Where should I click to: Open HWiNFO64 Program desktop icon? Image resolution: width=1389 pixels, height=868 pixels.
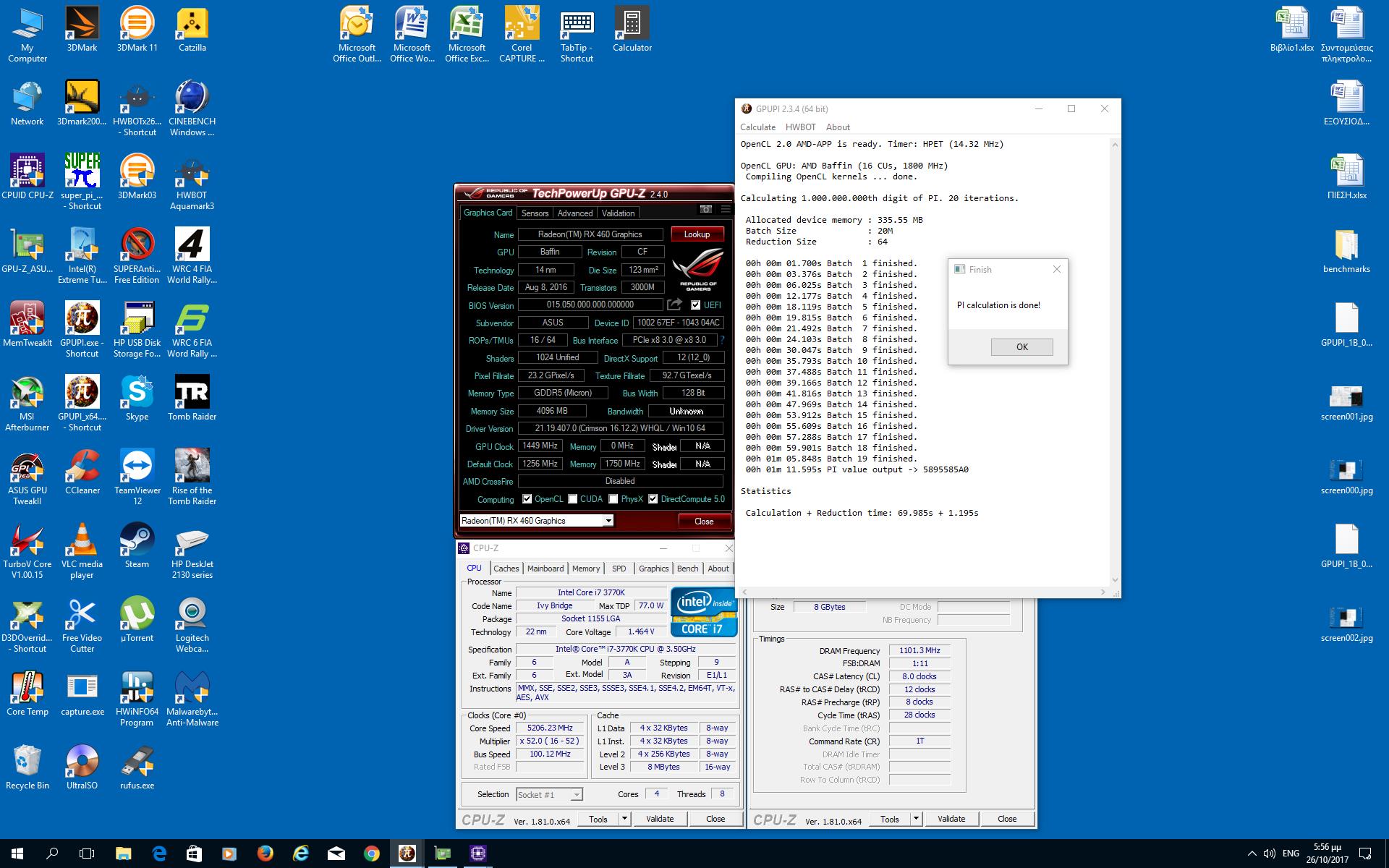point(137,699)
